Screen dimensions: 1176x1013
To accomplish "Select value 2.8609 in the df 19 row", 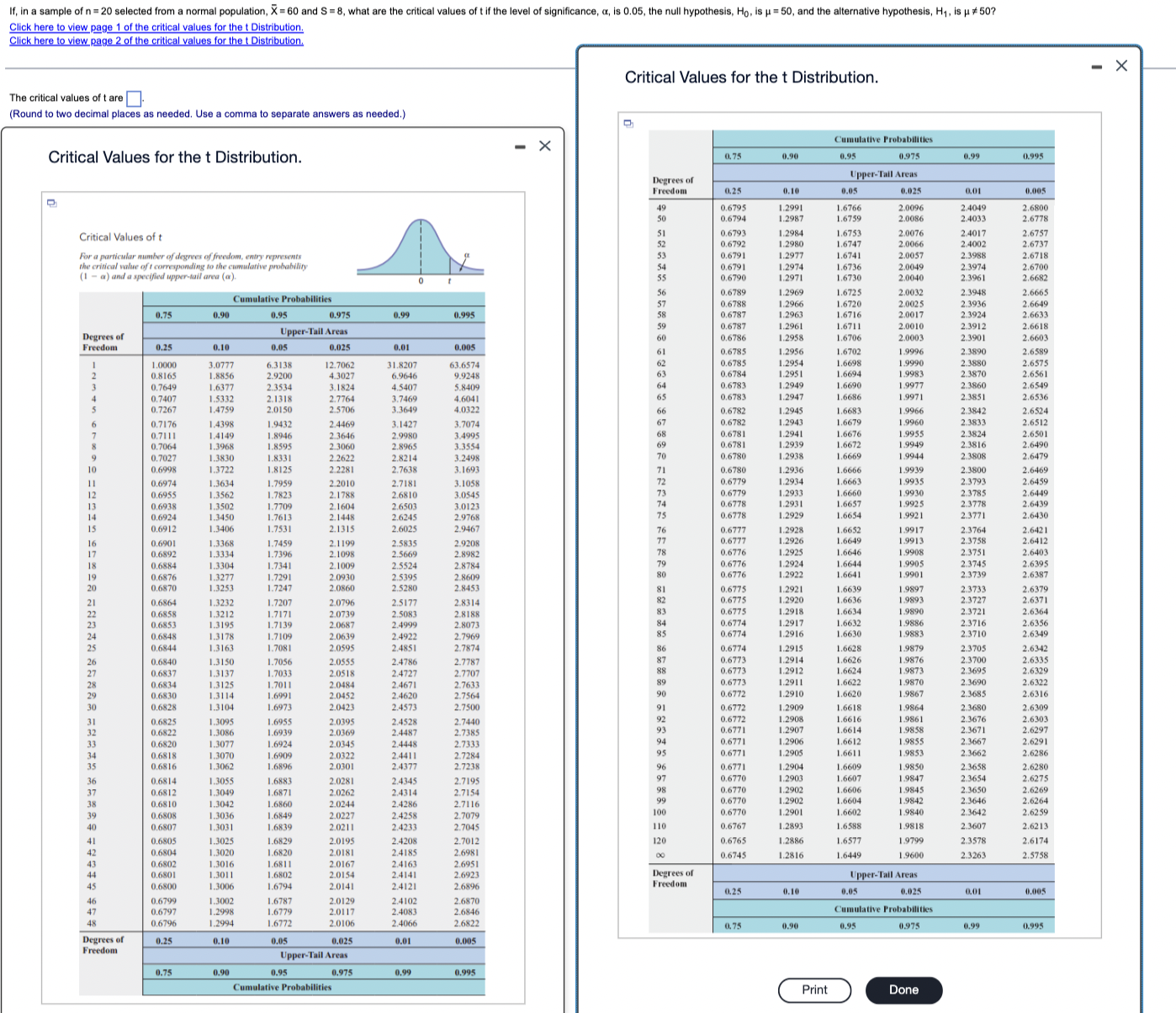I will pyautogui.click(x=467, y=577).
